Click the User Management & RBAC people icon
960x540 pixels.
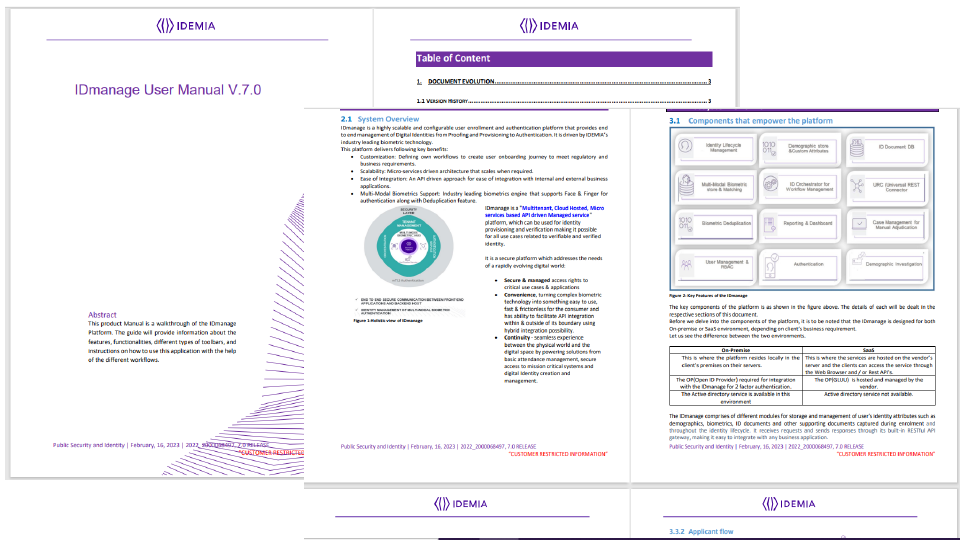point(686,264)
